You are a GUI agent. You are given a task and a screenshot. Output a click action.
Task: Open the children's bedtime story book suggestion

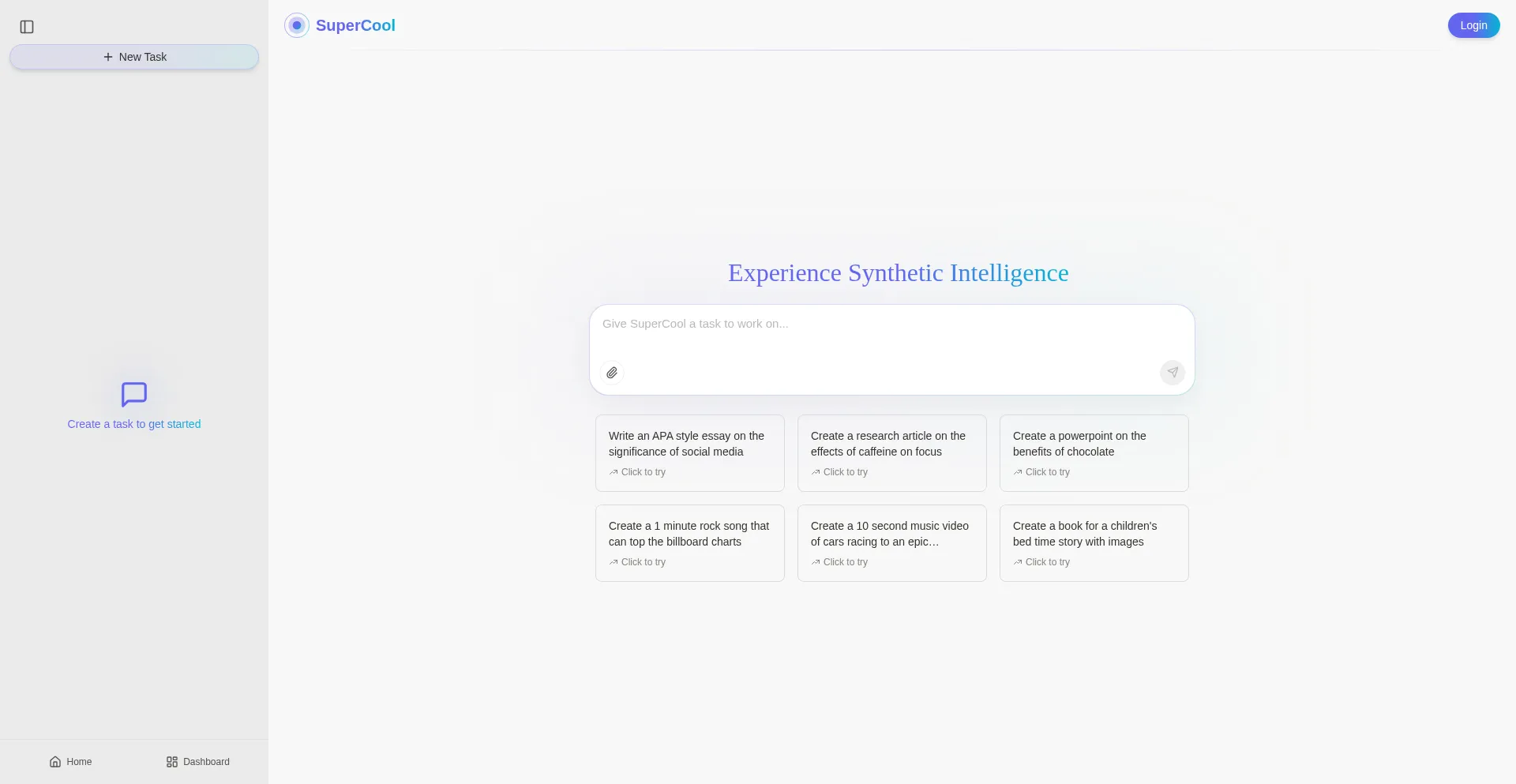[1094, 542]
